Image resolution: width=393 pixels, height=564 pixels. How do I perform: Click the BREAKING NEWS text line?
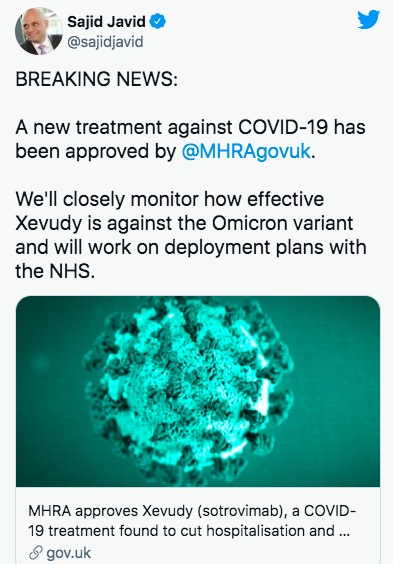[x=97, y=79]
